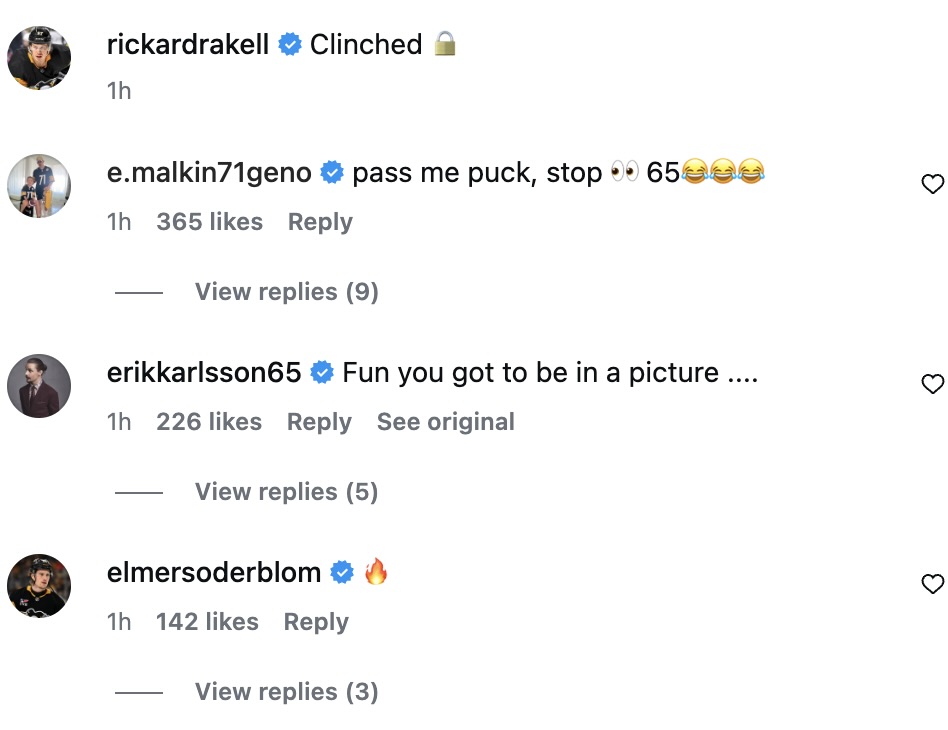Show who gave 365 likes

209,222
